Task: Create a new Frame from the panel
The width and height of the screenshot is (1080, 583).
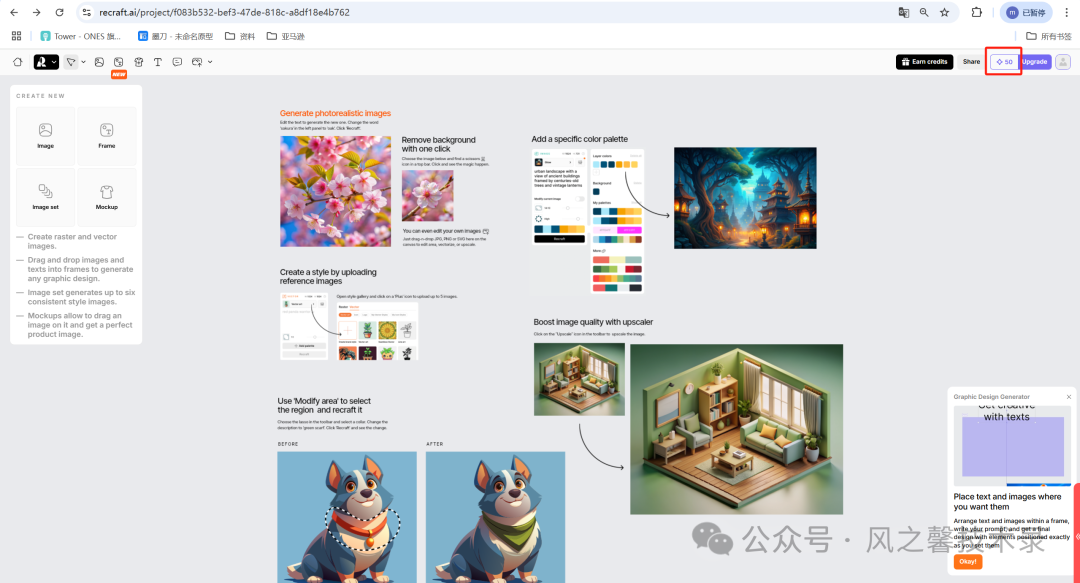Action: tap(107, 136)
